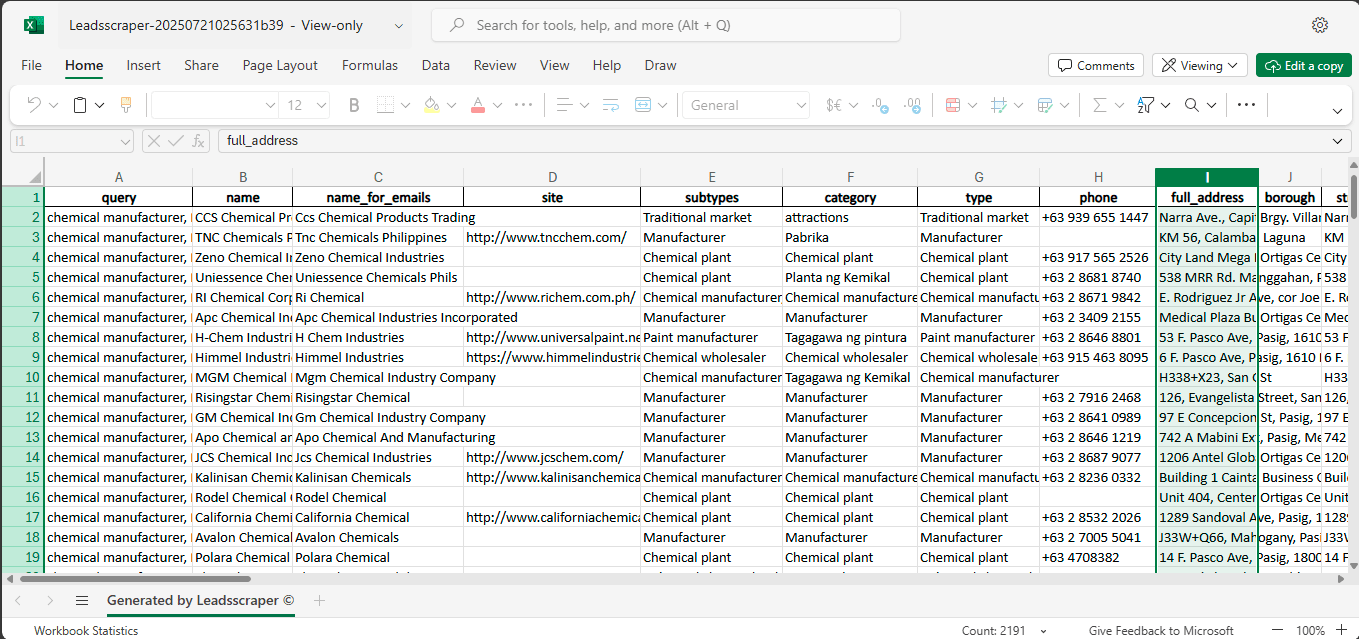
Task: Click Give Feedback to Microsoft
Action: pos(1162,631)
